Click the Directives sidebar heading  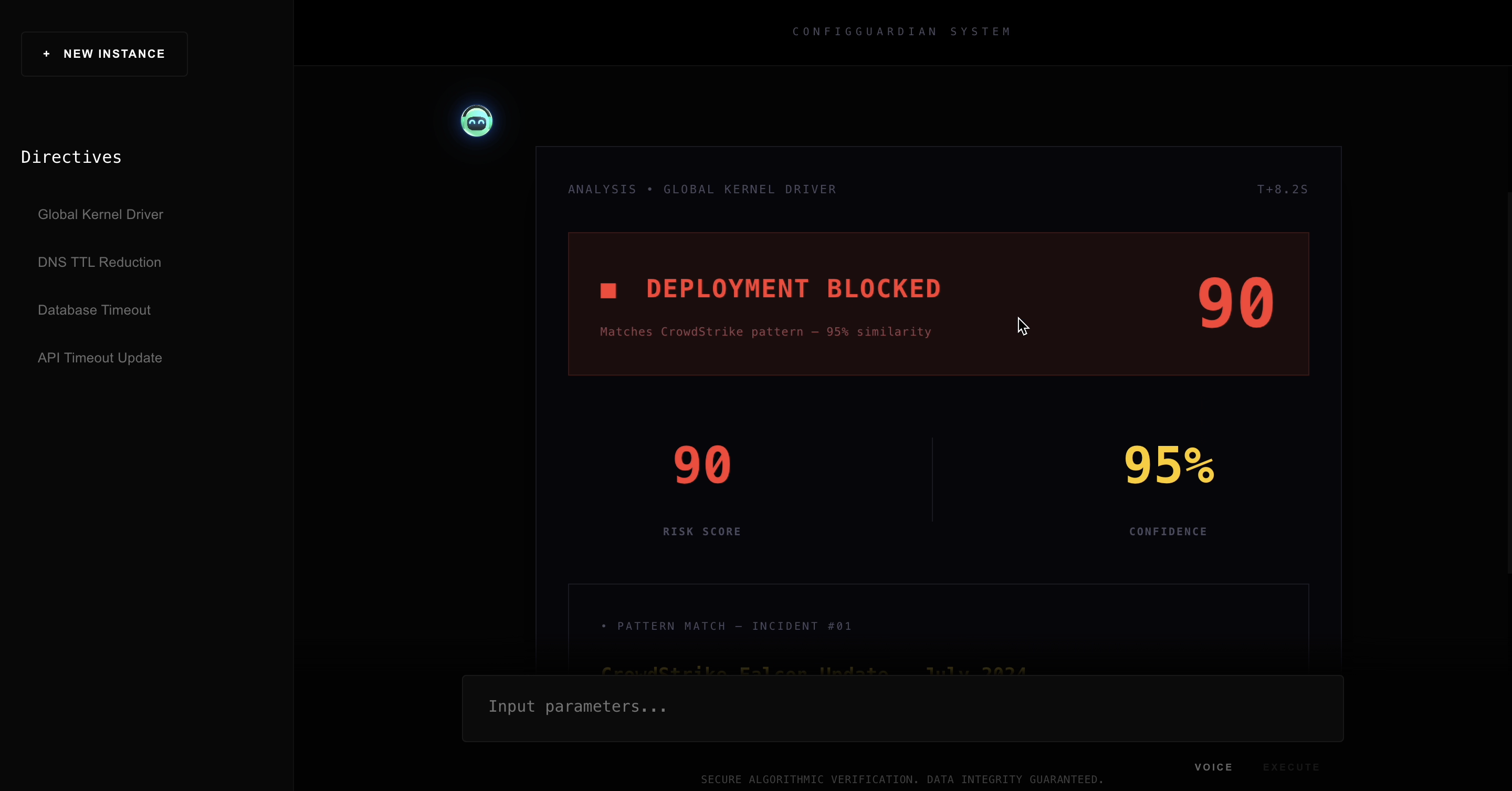(71, 158)
